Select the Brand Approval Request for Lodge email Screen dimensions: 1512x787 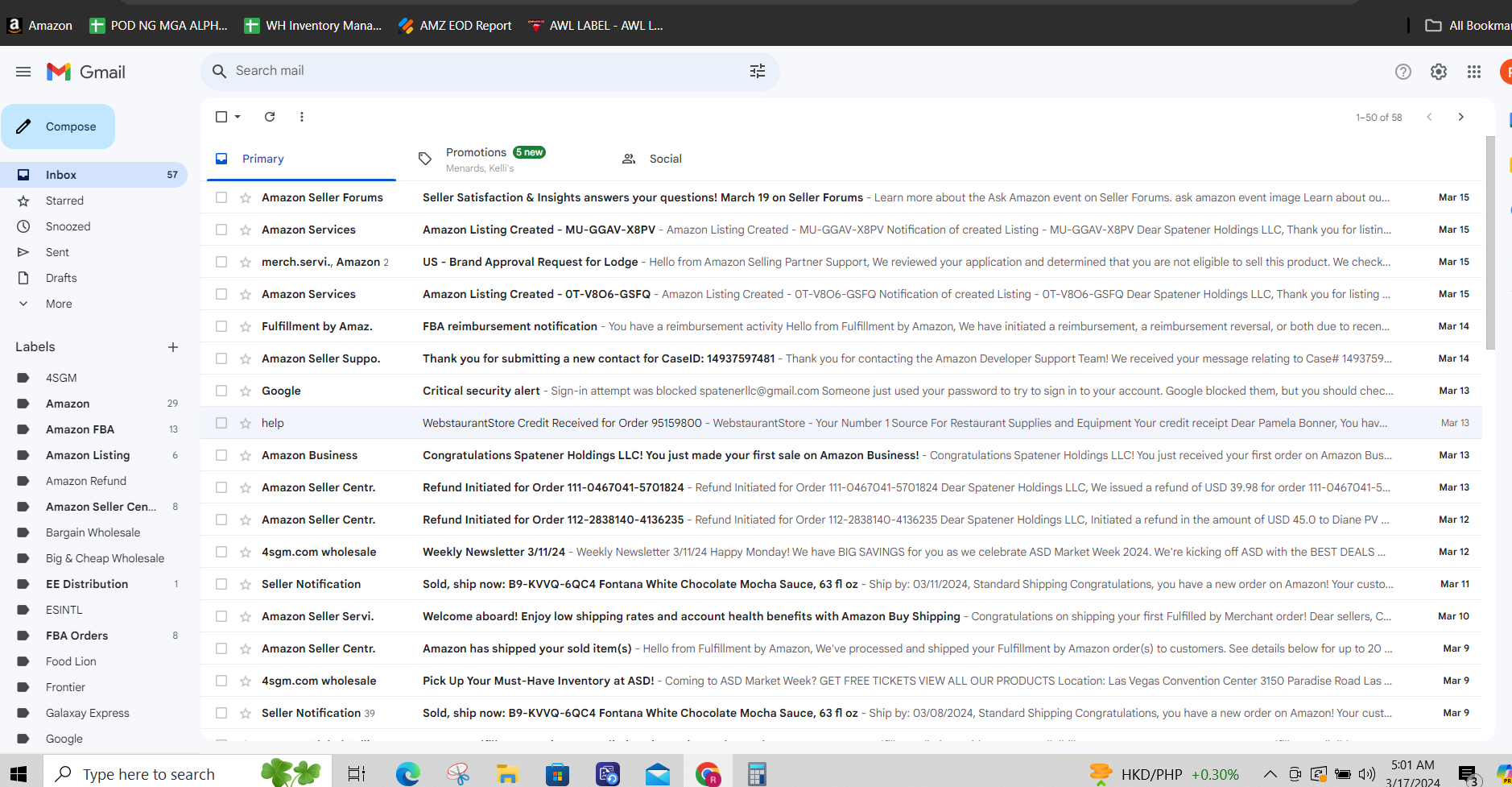pos(221,262)
